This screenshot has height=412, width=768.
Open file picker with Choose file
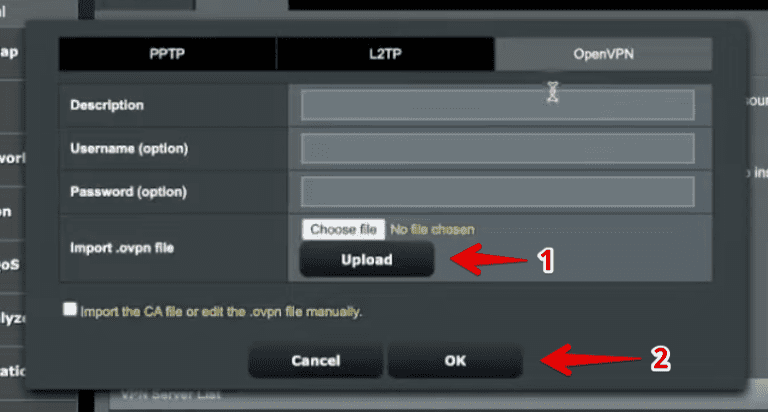click(x=343, y=229)
